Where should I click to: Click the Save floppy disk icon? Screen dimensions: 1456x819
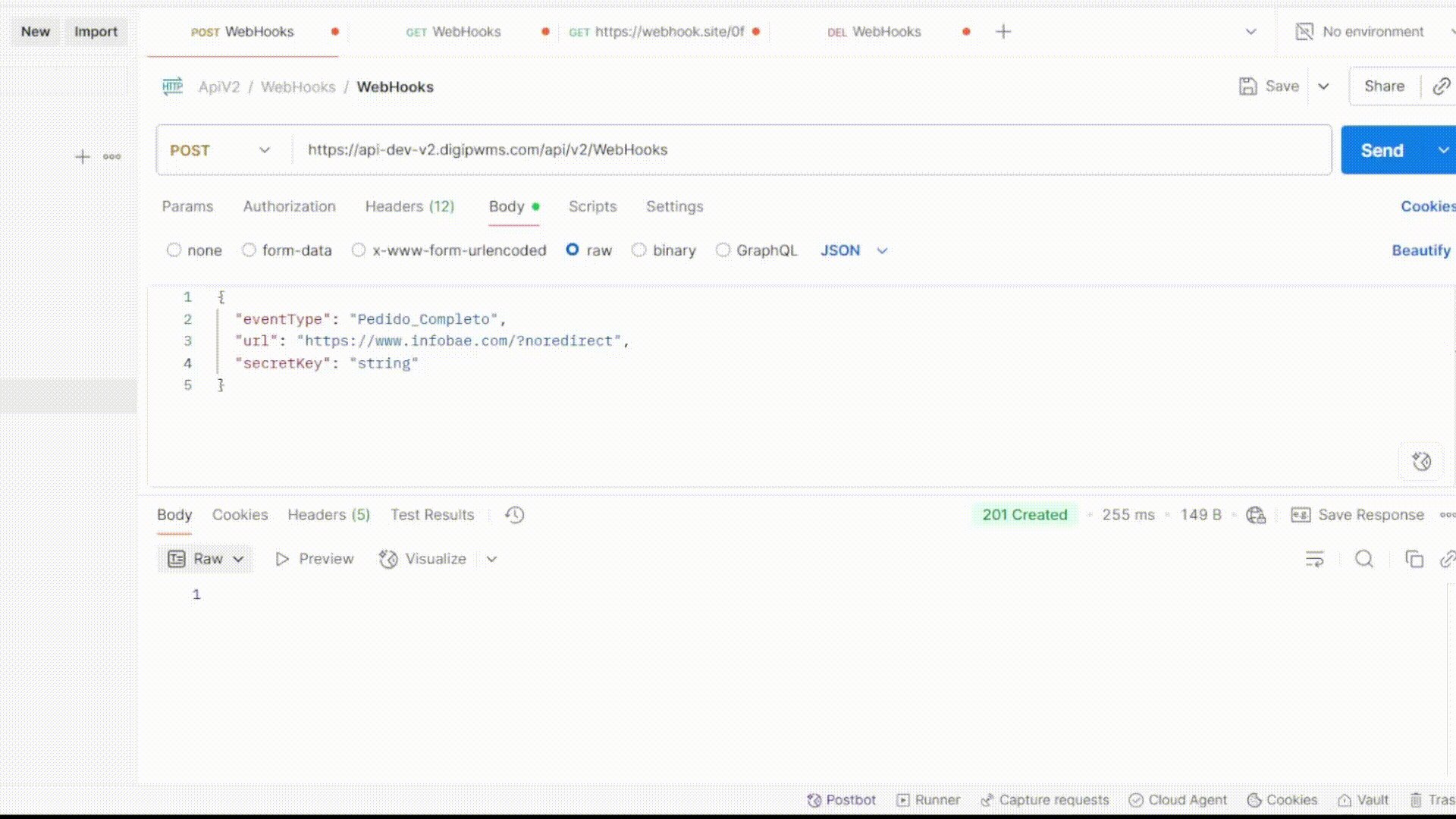[x=1247, y=86]
